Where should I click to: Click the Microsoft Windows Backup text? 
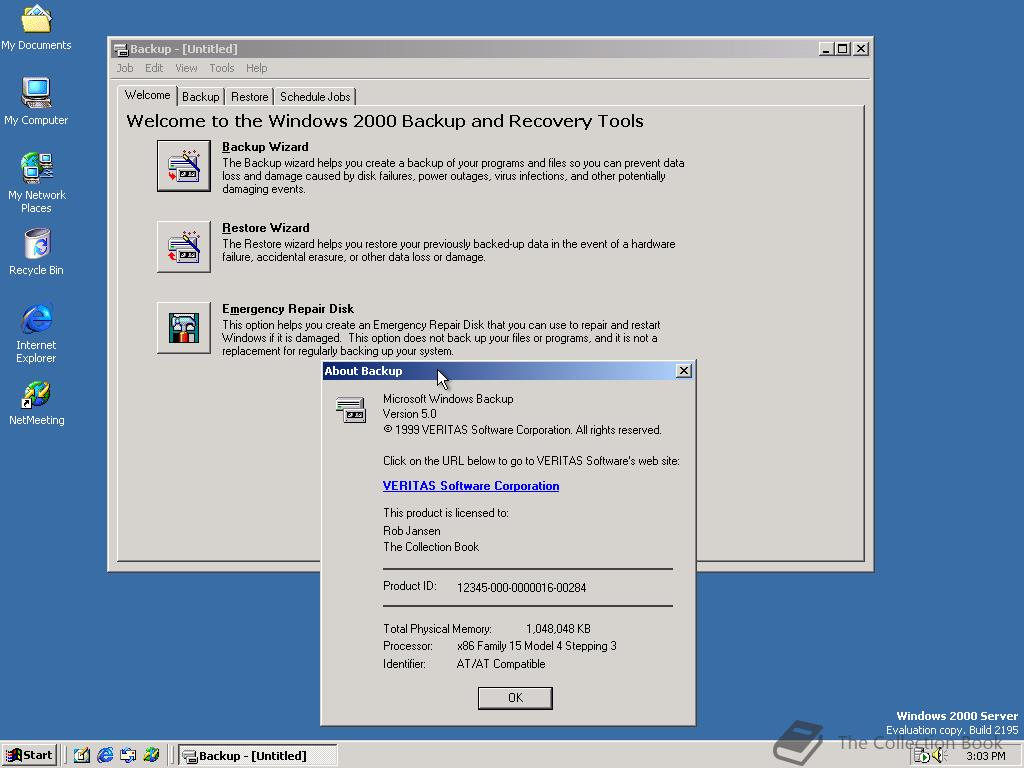pyautogui.click(x=448, y=399)
